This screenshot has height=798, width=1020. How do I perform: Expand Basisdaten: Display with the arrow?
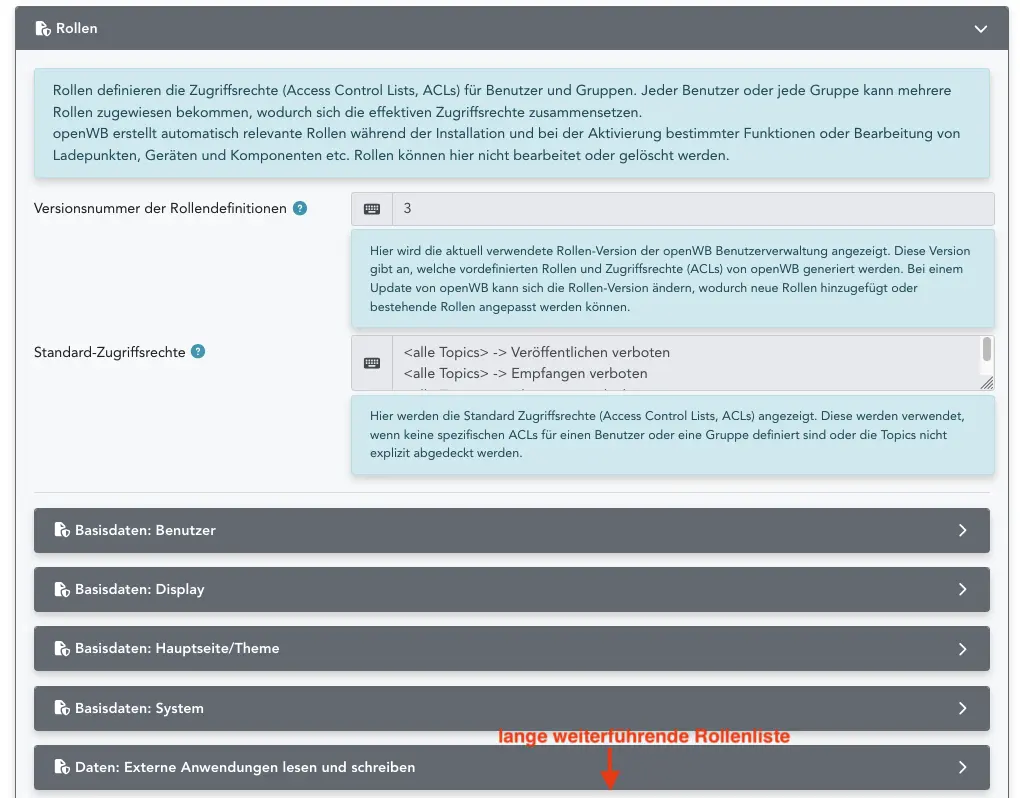click(x=962, y=590)
